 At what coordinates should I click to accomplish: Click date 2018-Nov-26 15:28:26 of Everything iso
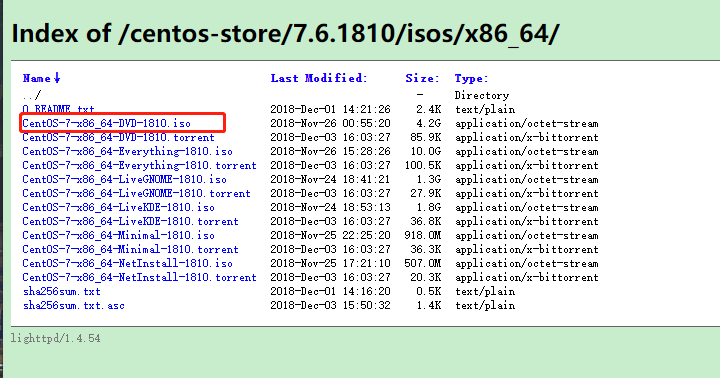click(x=330, y=152)
